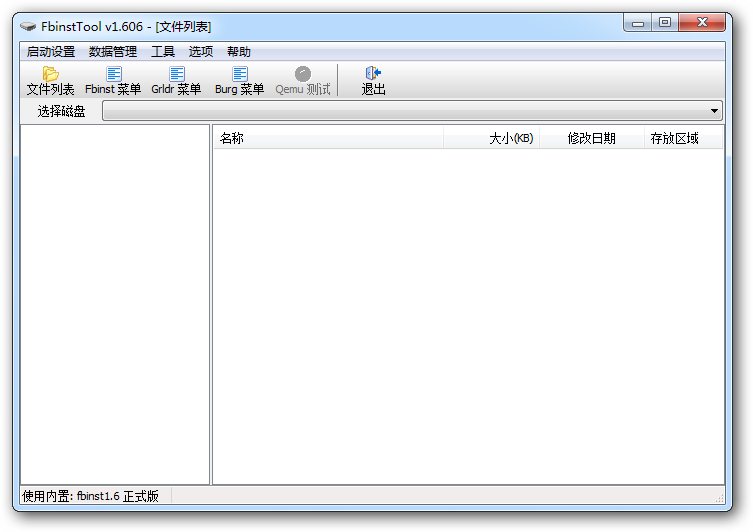Click the 选择磁盘 label

(x=61, y=111)
